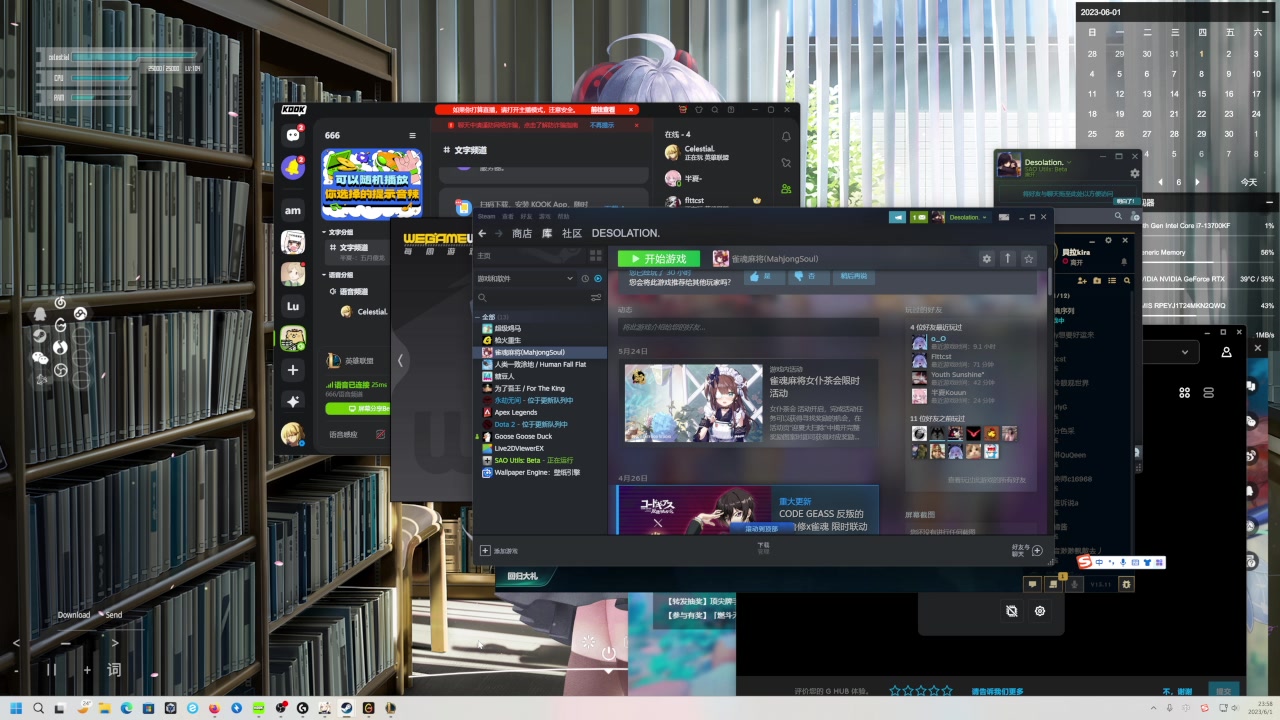This screenshot has width=1280, height=720.
Task: Click Windows Start button
Action: (17, 708)
